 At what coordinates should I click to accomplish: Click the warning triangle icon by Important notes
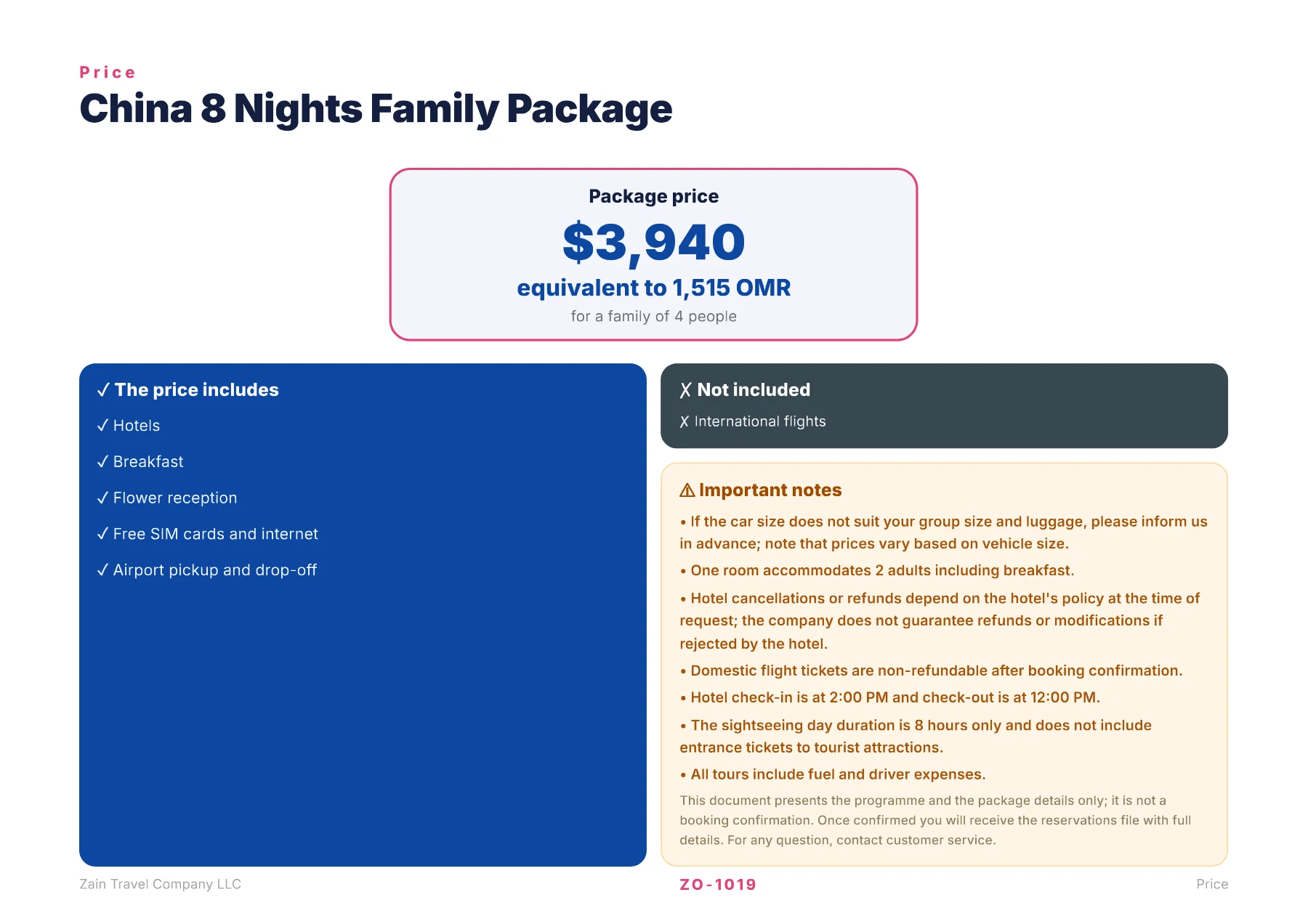pyautogui.click(x=687, y=490)
